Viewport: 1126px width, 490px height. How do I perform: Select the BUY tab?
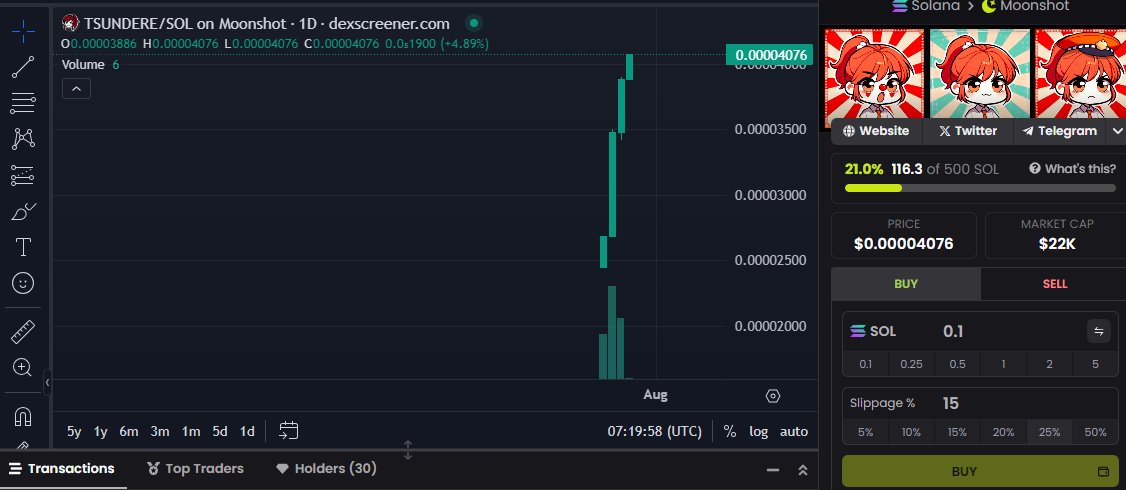[906, 284]
